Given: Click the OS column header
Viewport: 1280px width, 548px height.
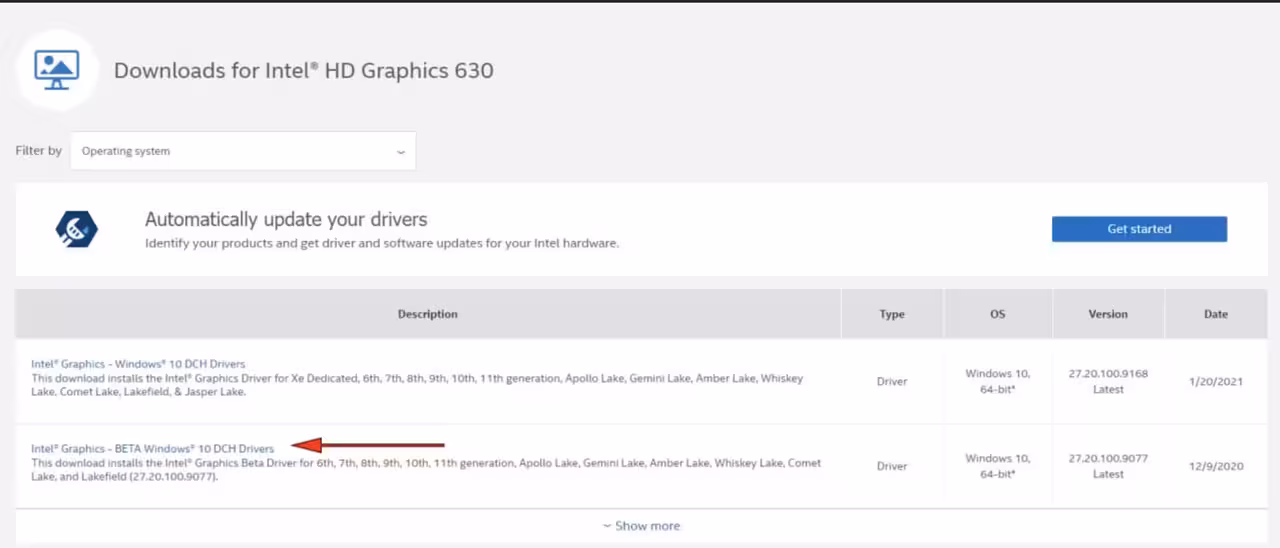Looking at the screenshot, I should click(997, 314).
